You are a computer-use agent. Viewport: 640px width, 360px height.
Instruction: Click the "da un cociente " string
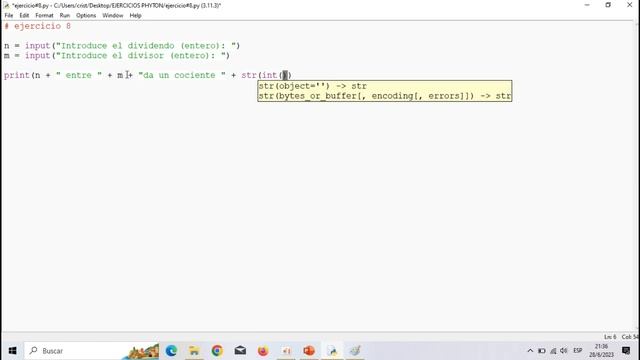click(x=182, y=76)
